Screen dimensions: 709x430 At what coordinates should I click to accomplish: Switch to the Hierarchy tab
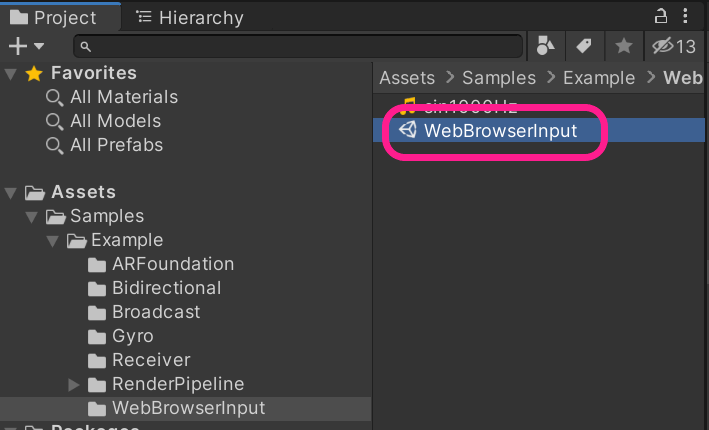pos(189,17)
